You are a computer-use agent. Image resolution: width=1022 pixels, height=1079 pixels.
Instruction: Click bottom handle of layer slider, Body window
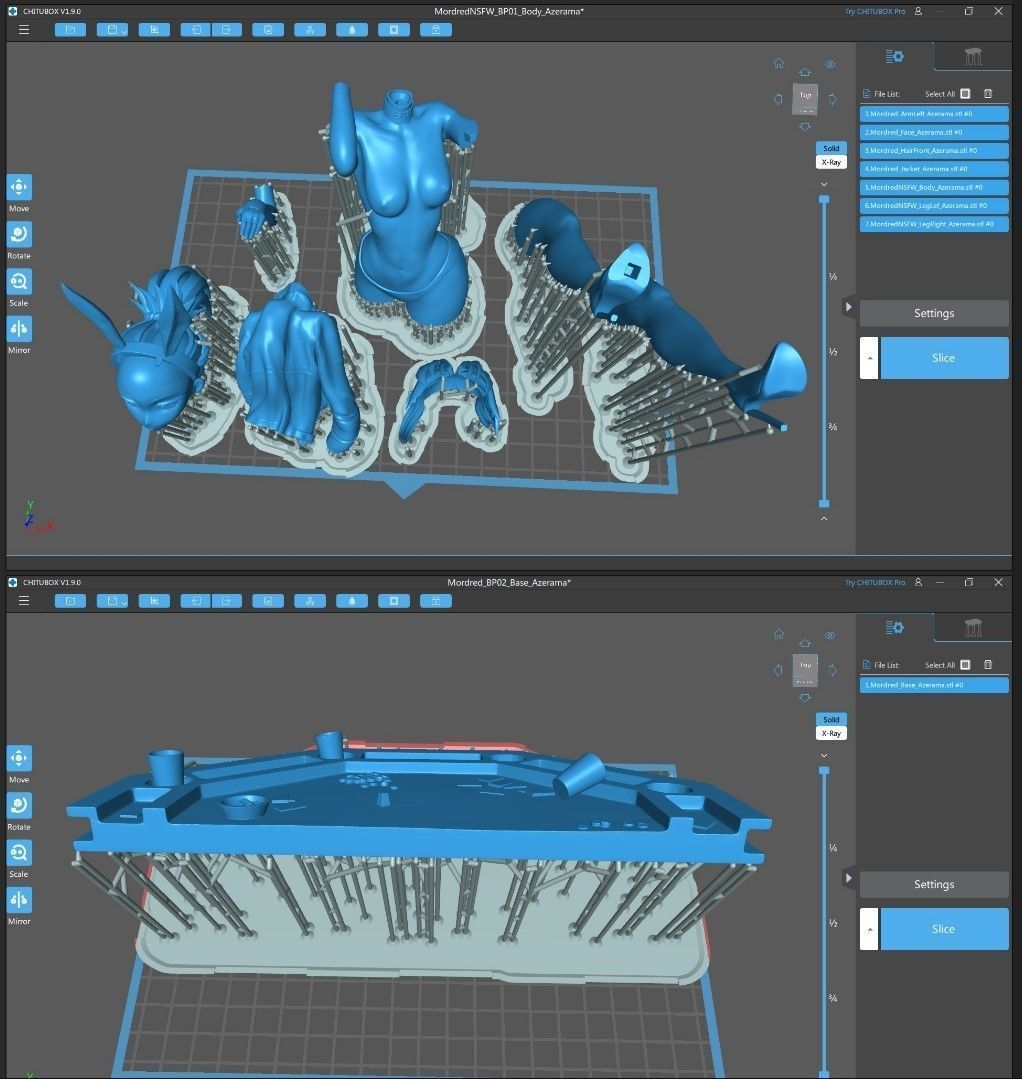point(824,504)
